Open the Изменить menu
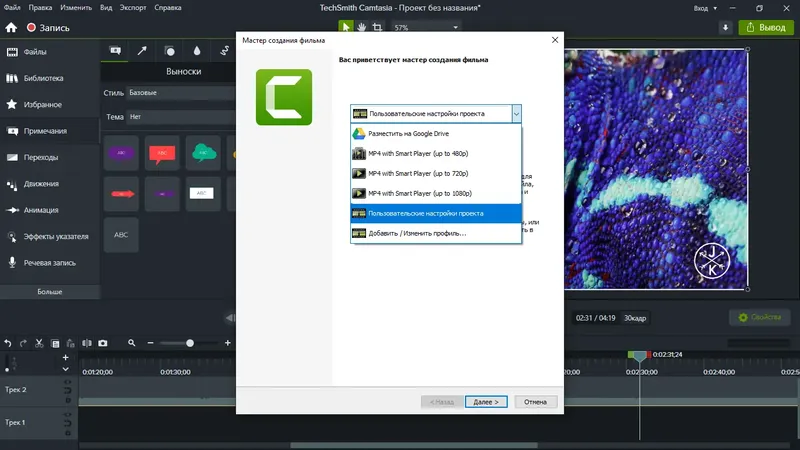The height and width of the screenshot is (450, 800). pos(76,8)
